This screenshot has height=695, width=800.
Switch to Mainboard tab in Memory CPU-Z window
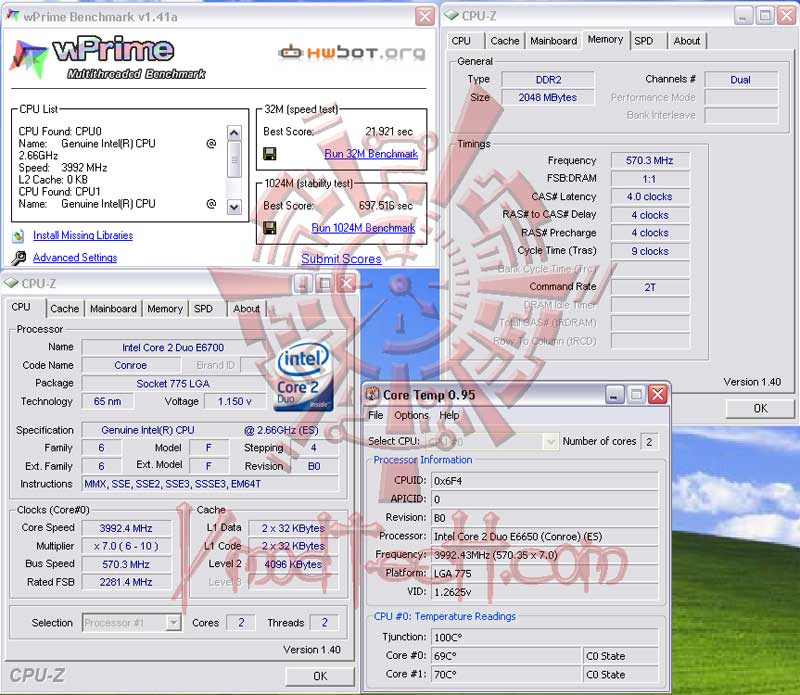[554, 41]
